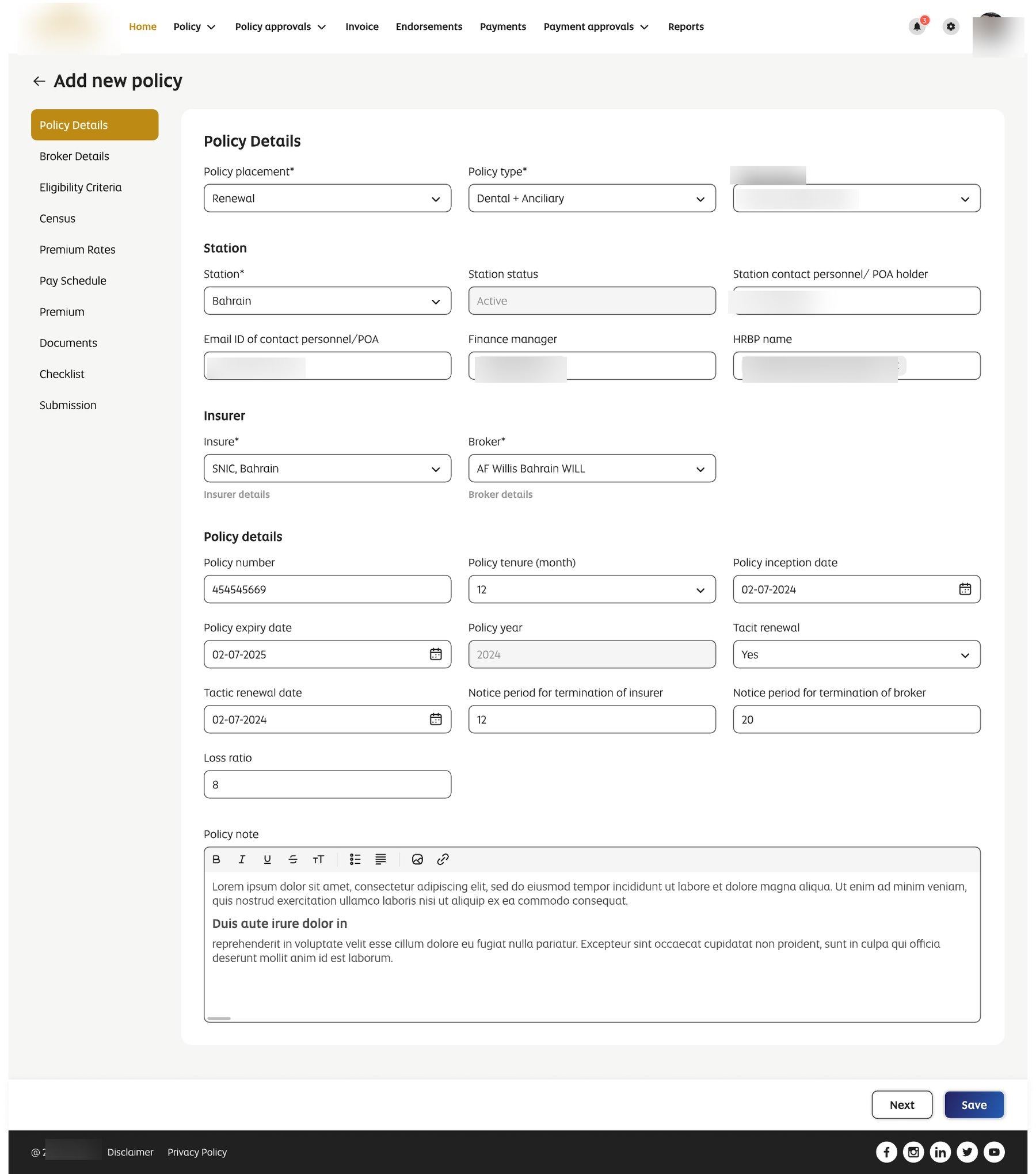Expand the Policy approvals navbar menu

[280, 26]
